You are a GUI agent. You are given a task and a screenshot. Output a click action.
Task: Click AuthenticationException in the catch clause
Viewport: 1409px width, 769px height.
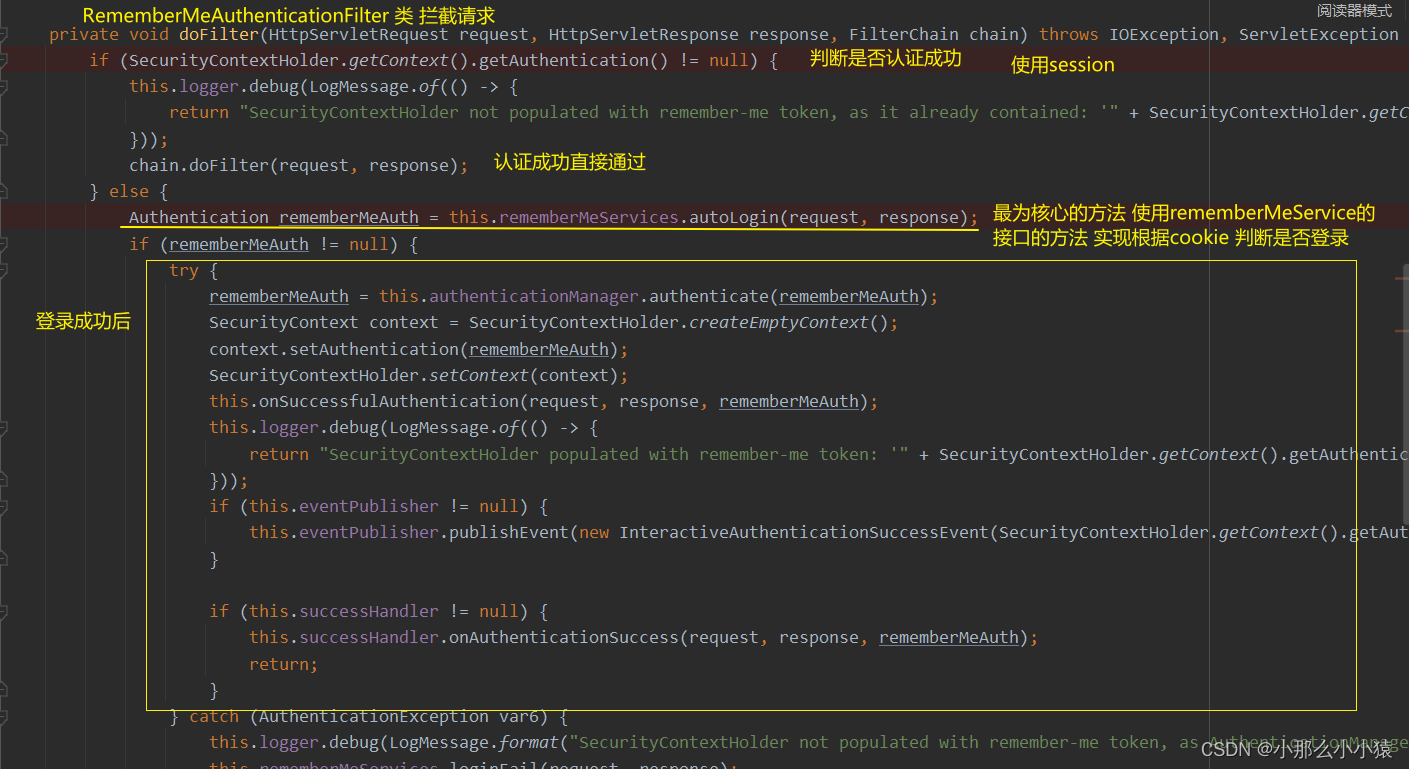click(374, 716)
